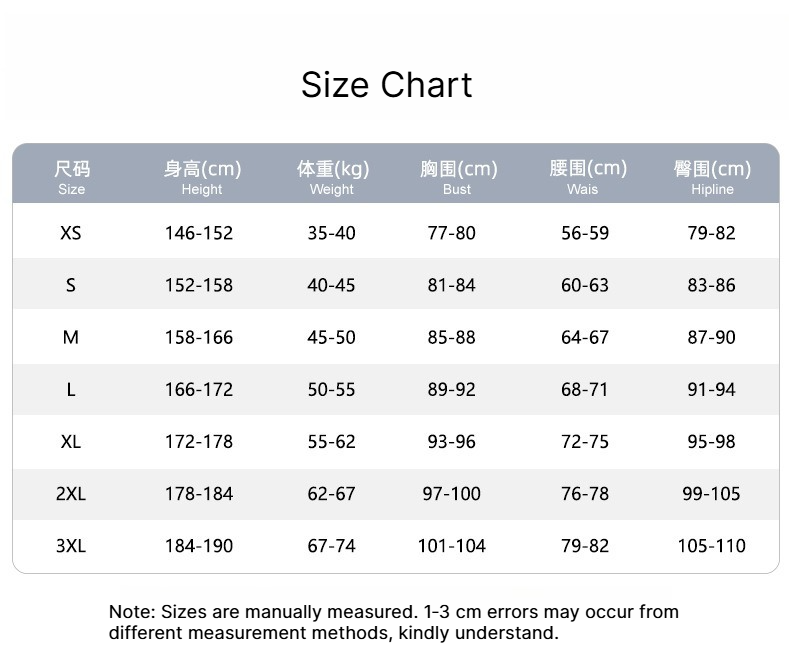Select the M size row label
Image resolution: width=790 pixels, height=668 pixels.
(x=71, y=337)
